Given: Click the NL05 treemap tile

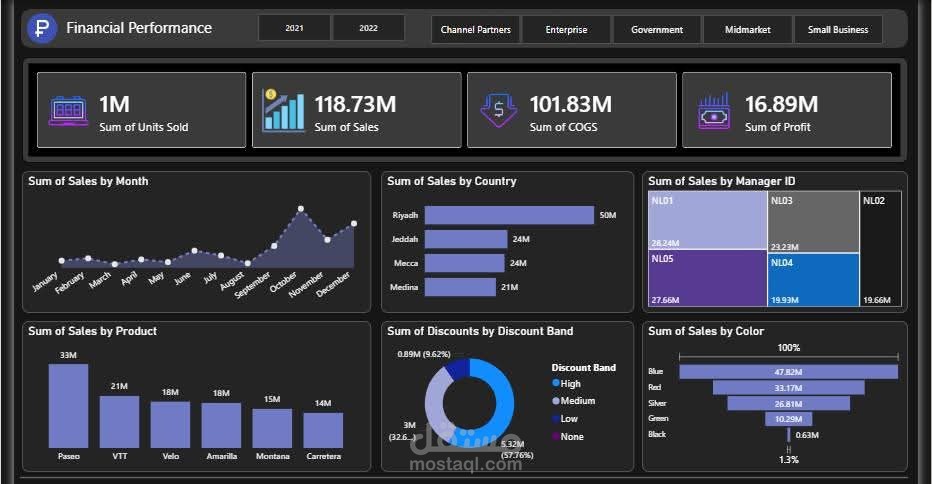Looking at the screenshot, I should click(x=707, y=278).
